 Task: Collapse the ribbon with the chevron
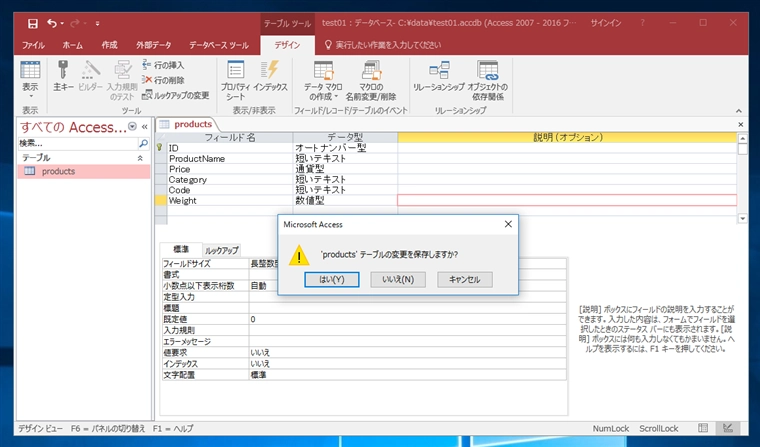tap(739, 111)
